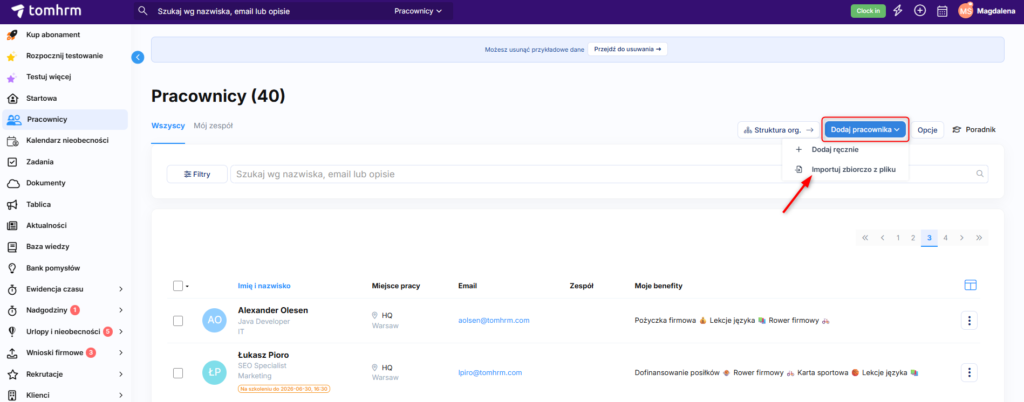Open Kalendarz nieobecności in sidebar
The image size is (1024, 402).
coord(66,140)
